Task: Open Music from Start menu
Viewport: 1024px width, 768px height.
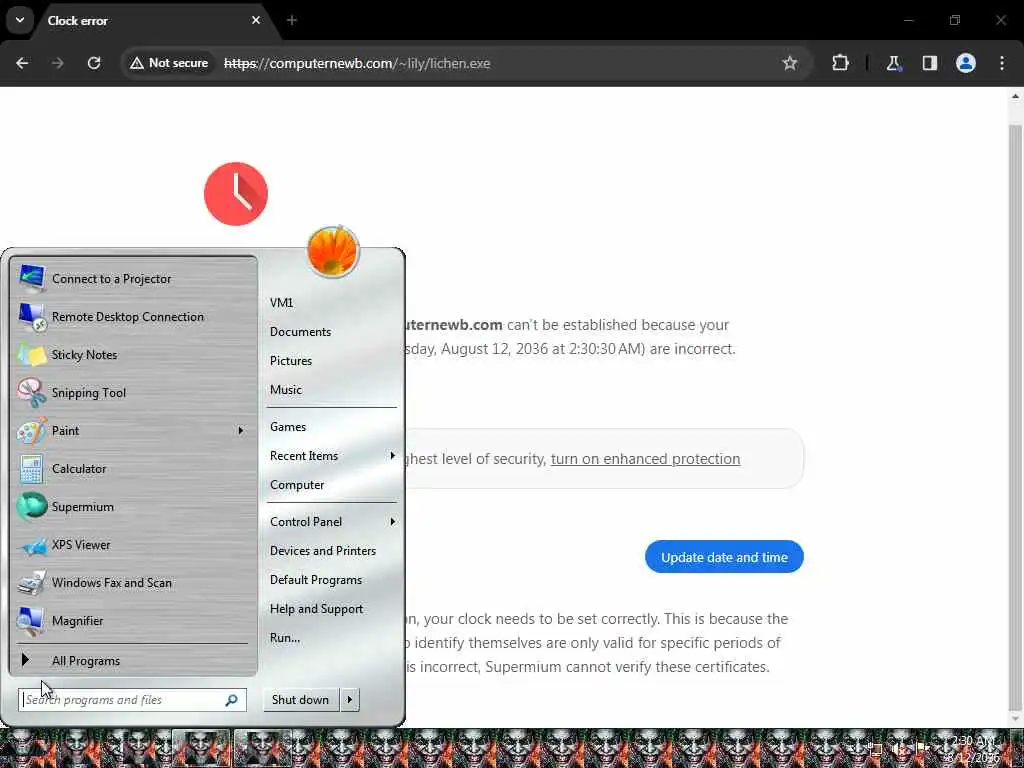Action: (285, 390)
